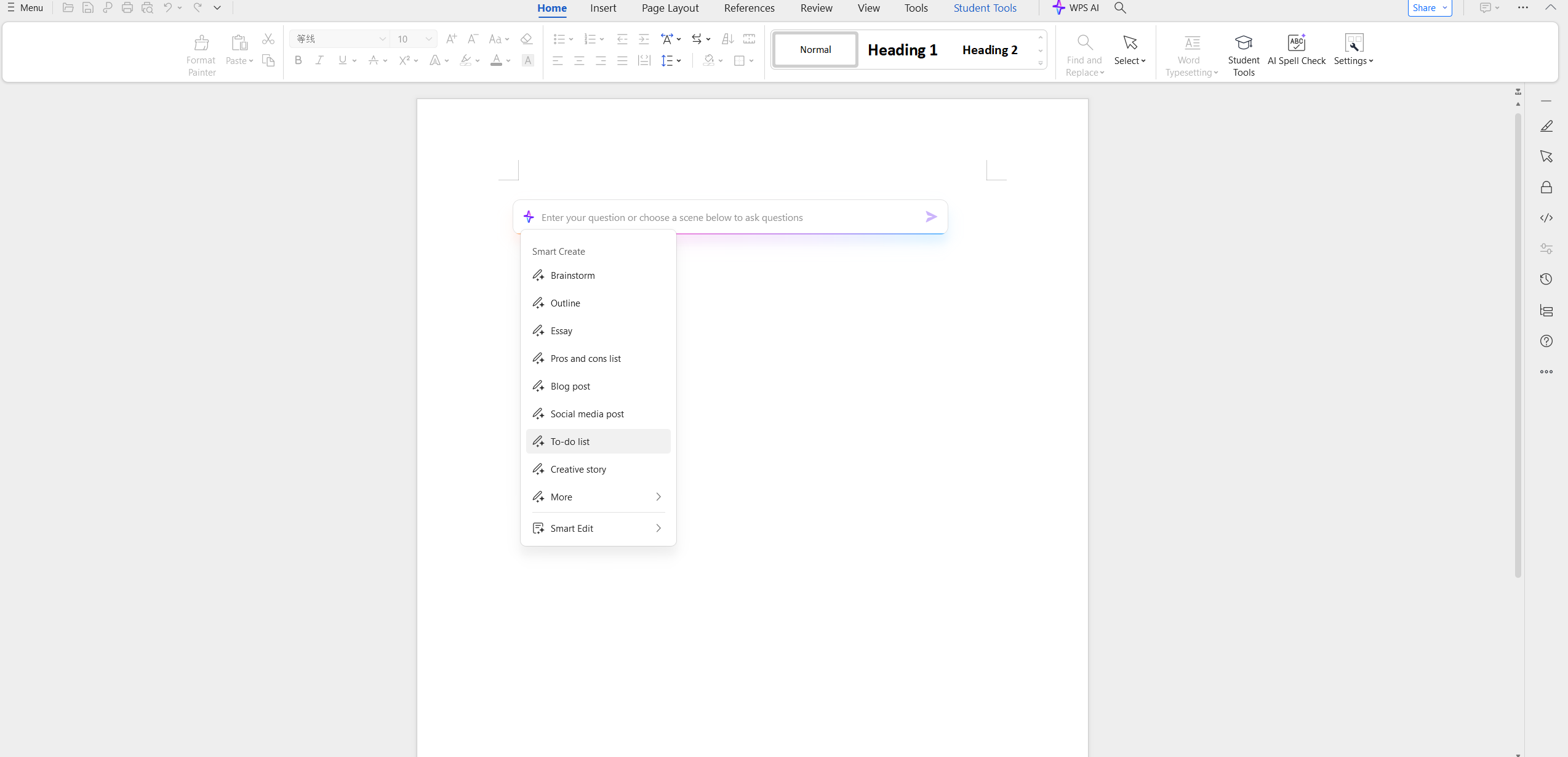Open Student Tools graduation cap icon
The height and width of the screenshot is (757, 1568).
(x=1243, y=43)
